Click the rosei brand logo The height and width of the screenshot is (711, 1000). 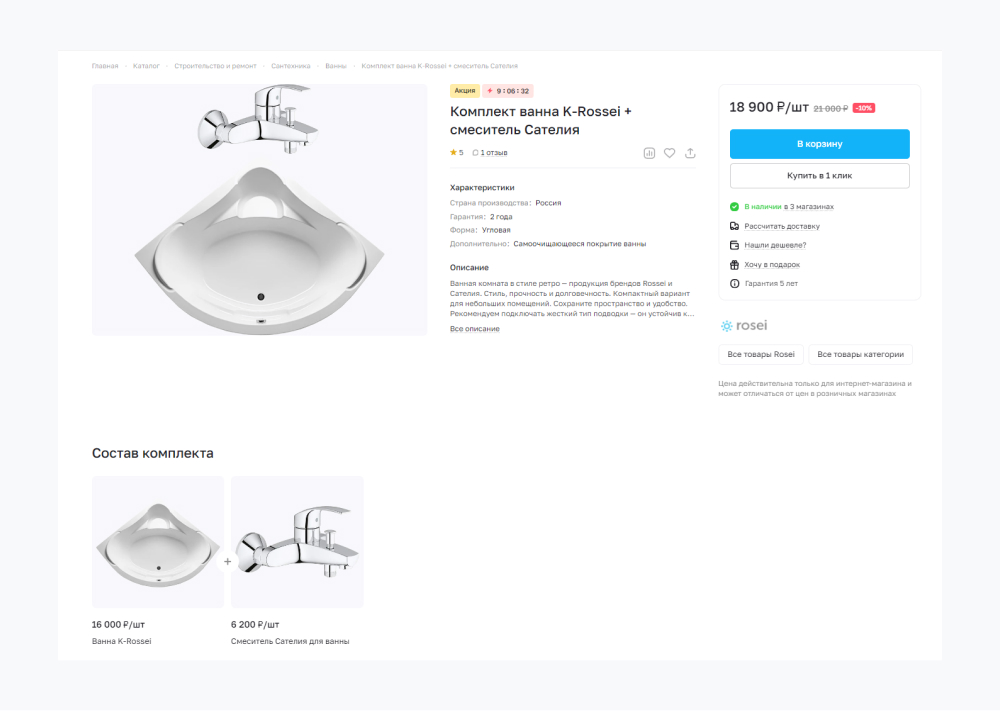(743, 326)
